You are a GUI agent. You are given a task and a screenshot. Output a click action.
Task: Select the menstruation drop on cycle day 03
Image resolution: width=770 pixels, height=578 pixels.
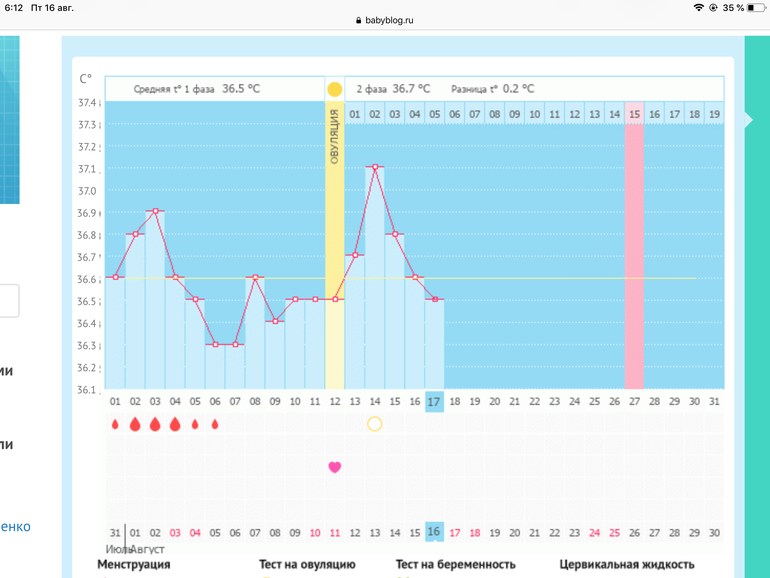(x=155, y=424)
